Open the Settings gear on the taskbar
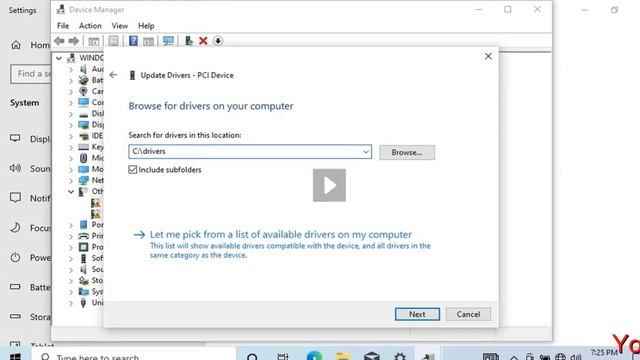The width and height of the screenshot is (640, 360). [x=400, y=356]
